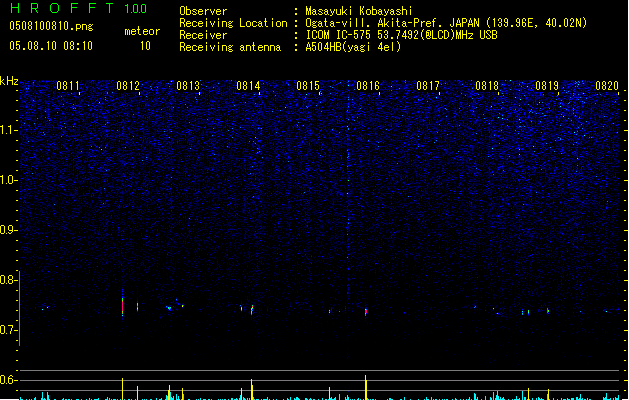
Task: Click the 0814 time marker
Action: click(x=248, y=86)
